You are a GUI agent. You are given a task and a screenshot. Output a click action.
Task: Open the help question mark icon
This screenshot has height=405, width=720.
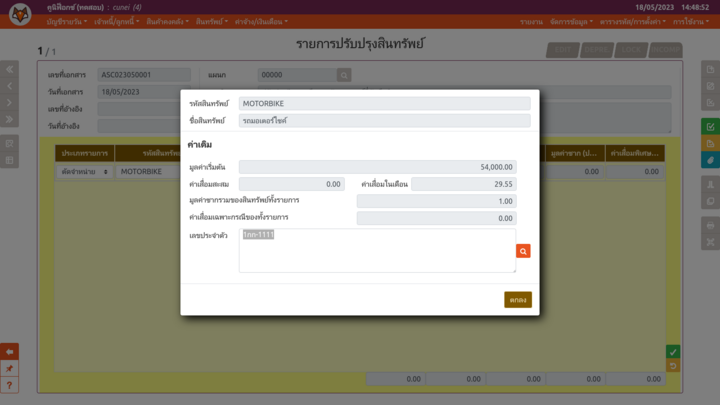(9, 385)
